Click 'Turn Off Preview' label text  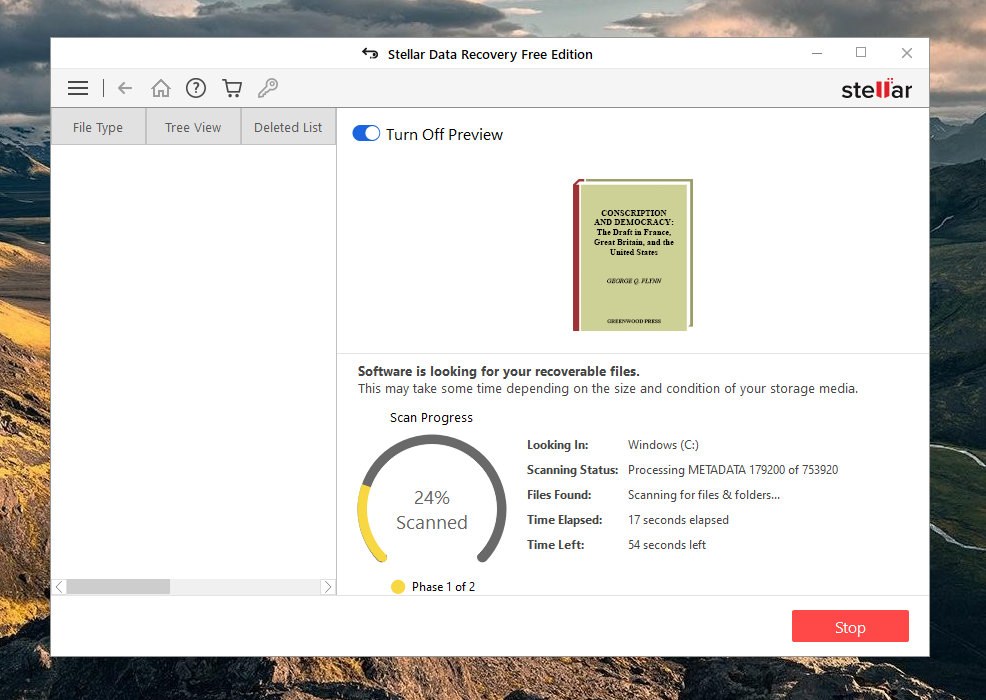click(445, 135)
